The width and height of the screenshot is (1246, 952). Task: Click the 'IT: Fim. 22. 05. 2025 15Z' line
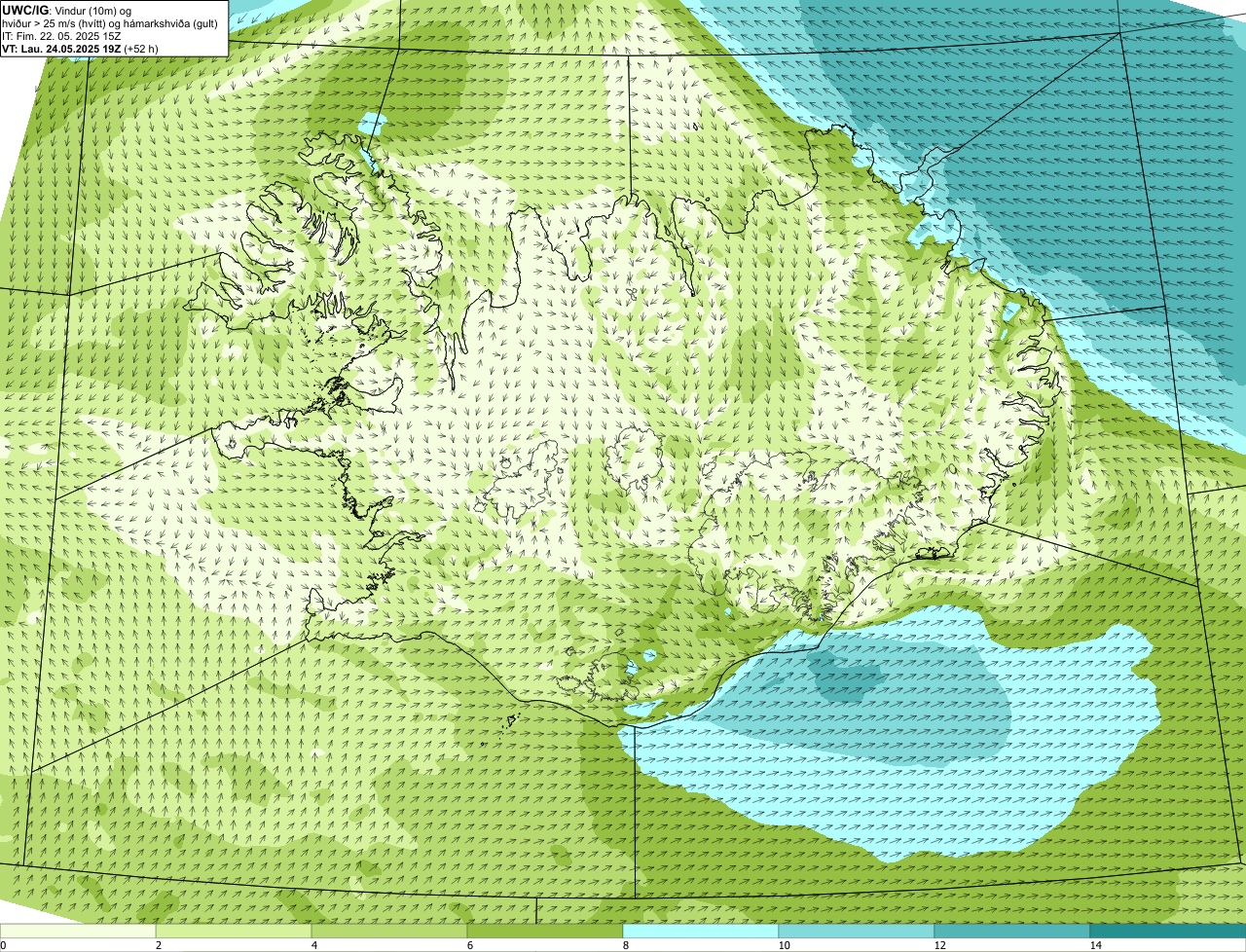point(61,36)
